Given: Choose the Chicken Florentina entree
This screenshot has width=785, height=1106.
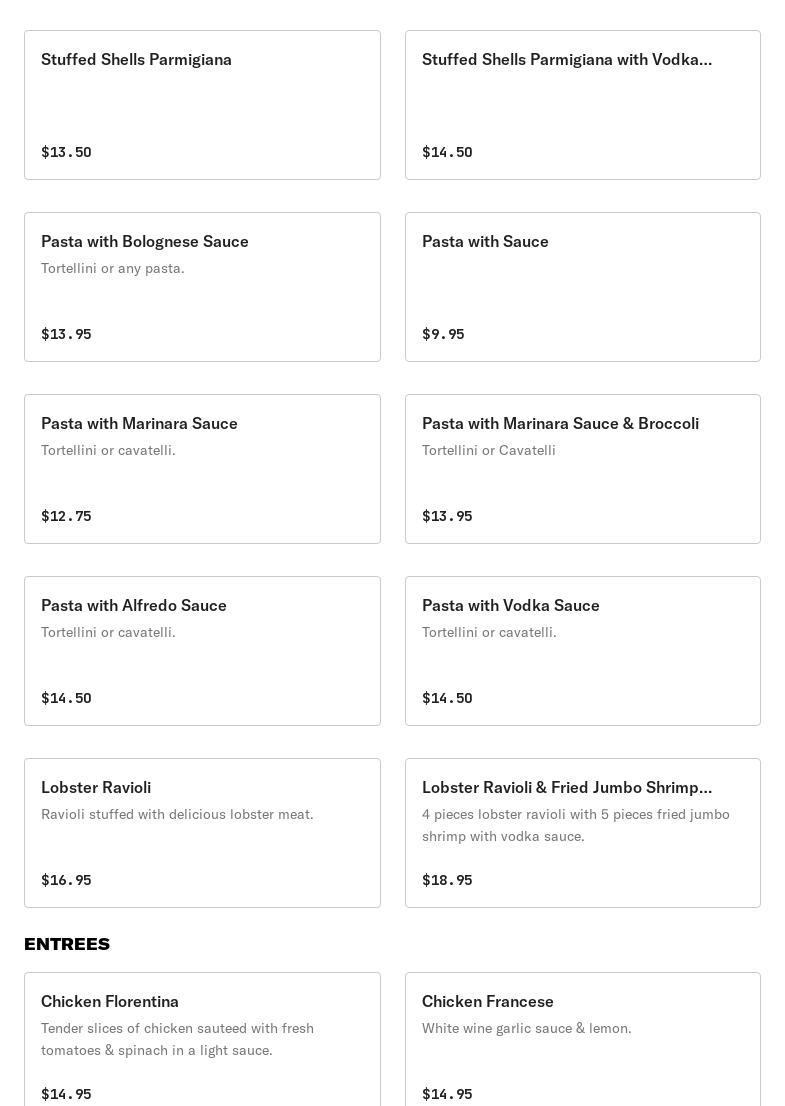Looking at the screenshot, I should coord(202,1040).
